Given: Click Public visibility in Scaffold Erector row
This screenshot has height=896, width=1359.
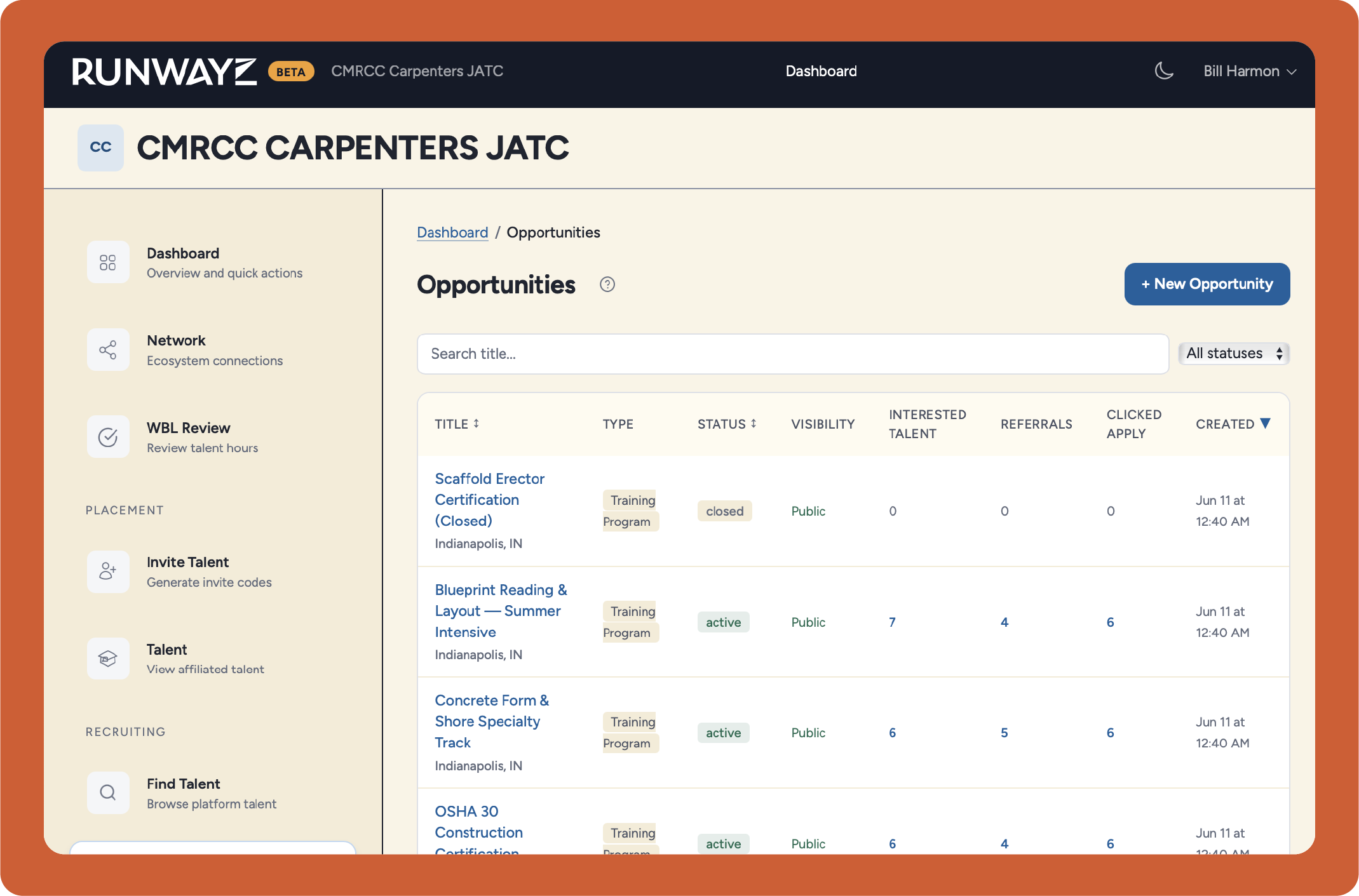Looking at the screenshot, I should click(808, 511).
